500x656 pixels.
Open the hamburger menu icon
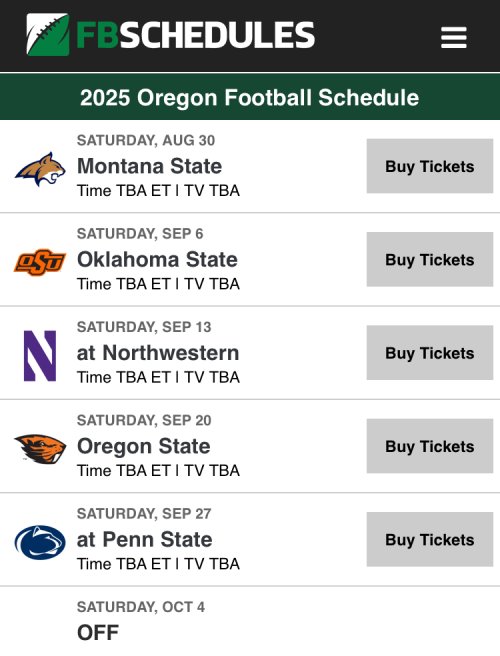click(x=454, y=38)
